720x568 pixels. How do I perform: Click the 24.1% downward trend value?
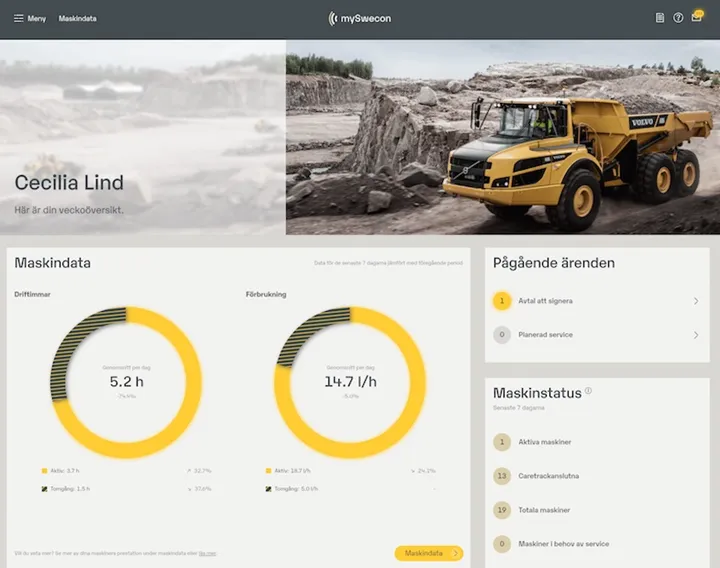423,471
